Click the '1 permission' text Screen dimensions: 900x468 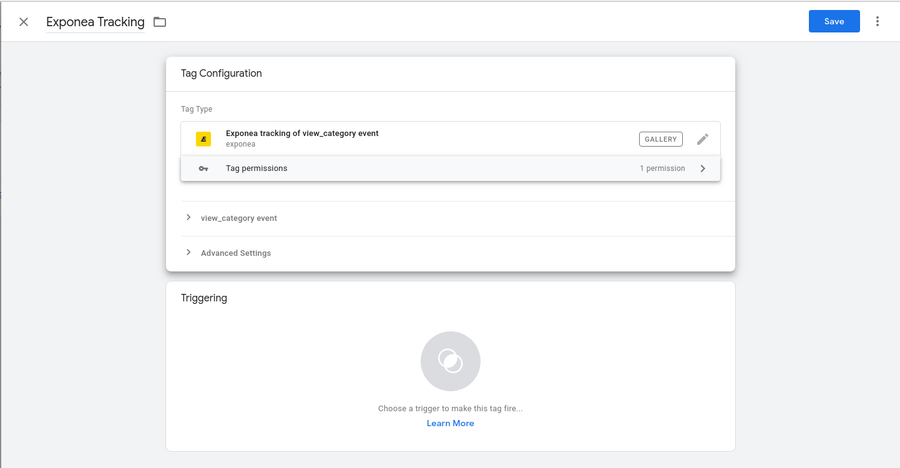(662, 169)
